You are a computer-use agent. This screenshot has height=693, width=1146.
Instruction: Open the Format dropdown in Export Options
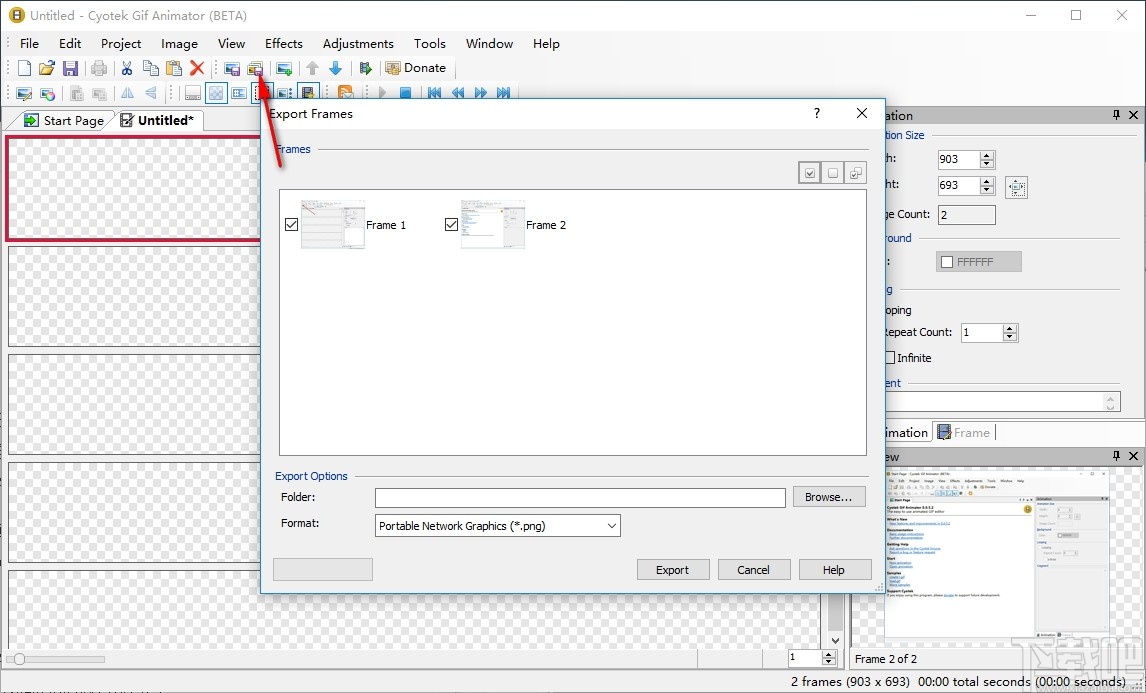(611, 525)
